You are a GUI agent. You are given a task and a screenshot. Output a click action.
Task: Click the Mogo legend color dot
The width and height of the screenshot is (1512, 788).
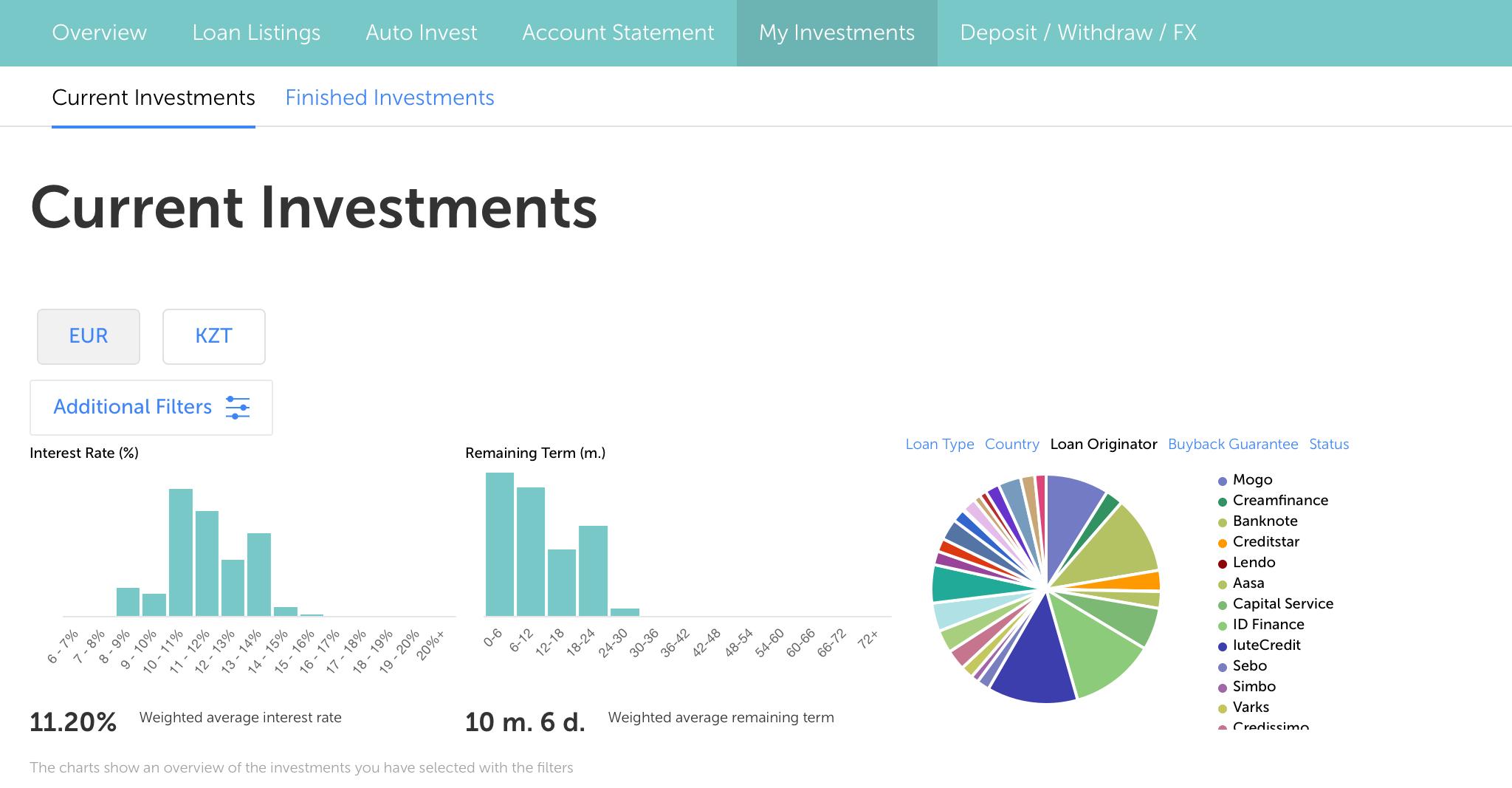tap(1222, 482)
